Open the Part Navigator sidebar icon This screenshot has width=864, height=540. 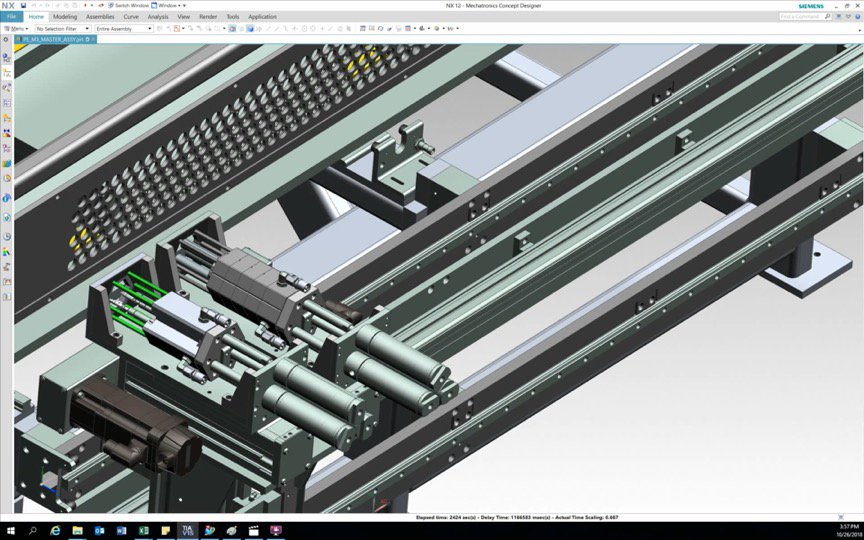click(7, 103)
